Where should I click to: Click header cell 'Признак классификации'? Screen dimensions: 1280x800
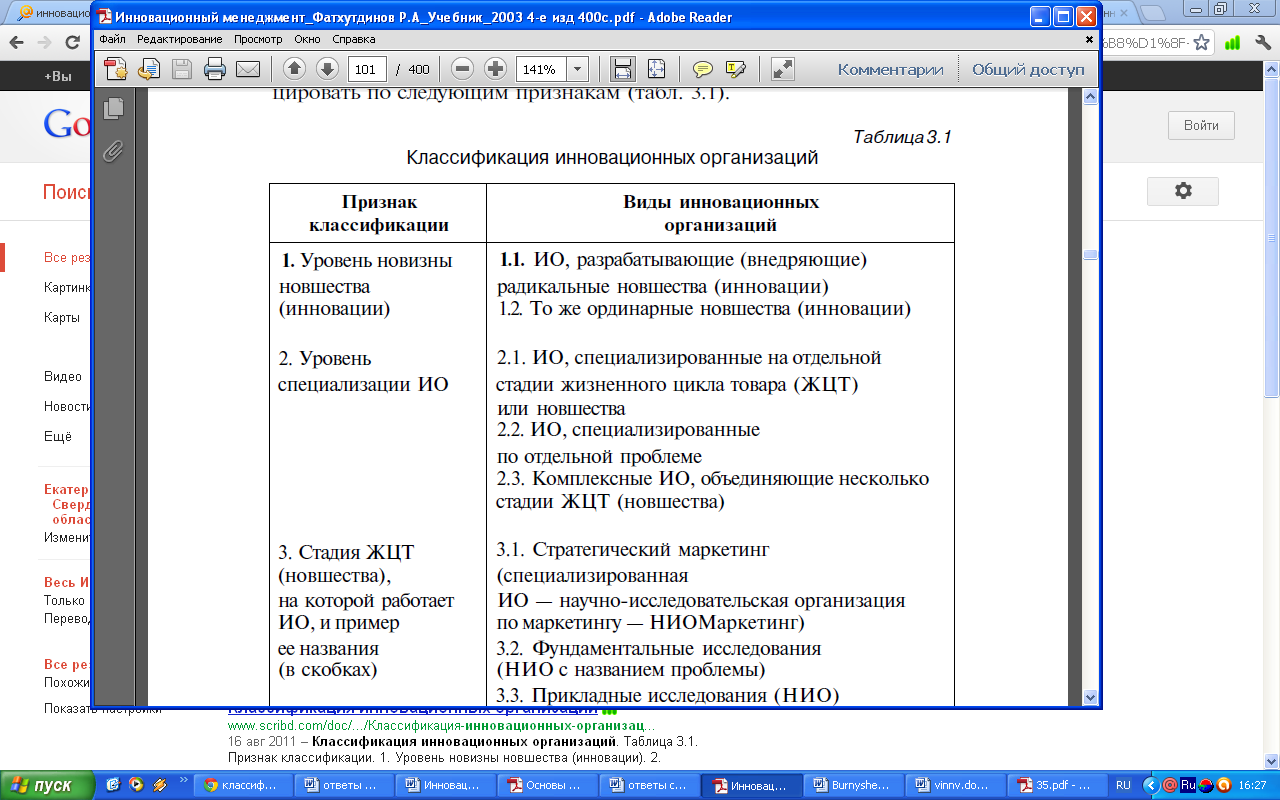click(379, 214)
